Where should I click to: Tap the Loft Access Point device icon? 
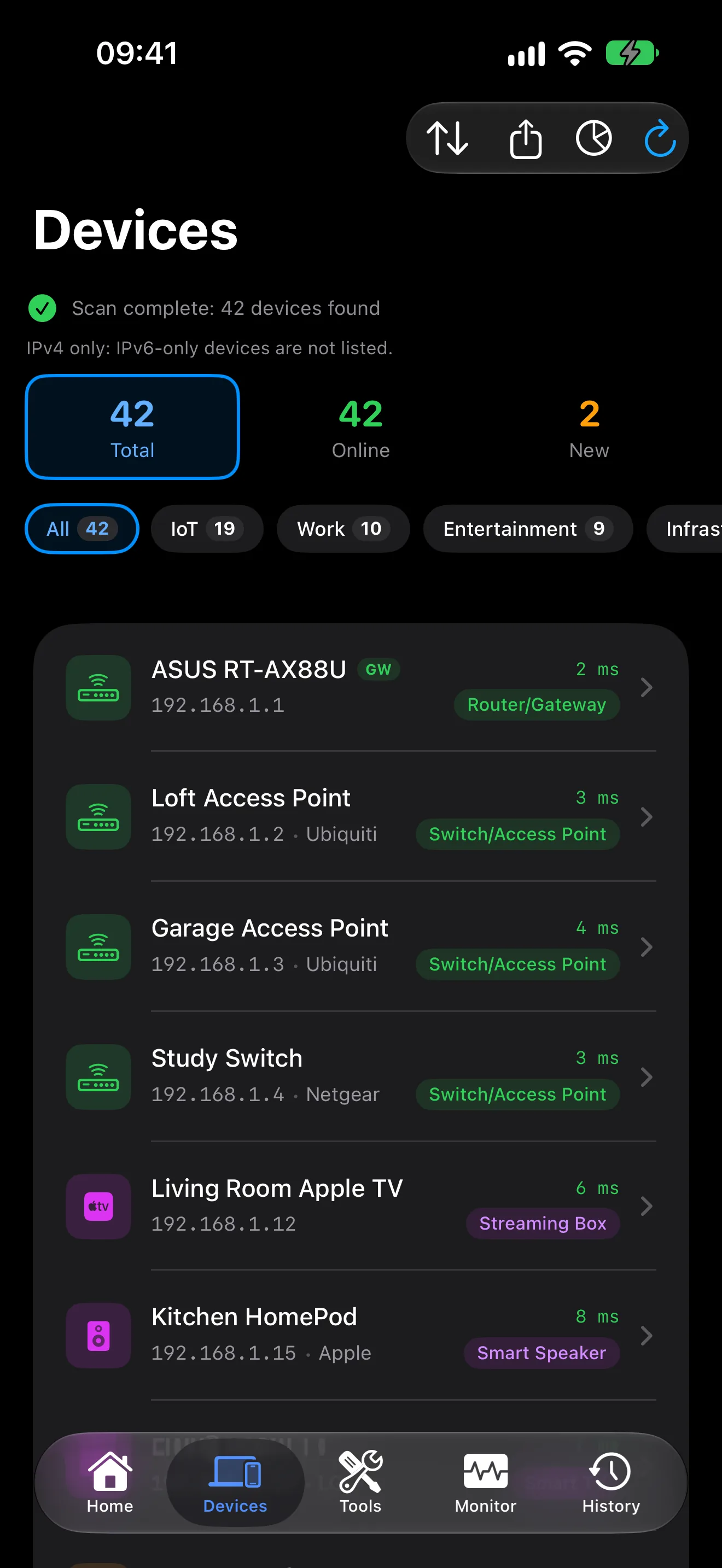click(98, 817)
